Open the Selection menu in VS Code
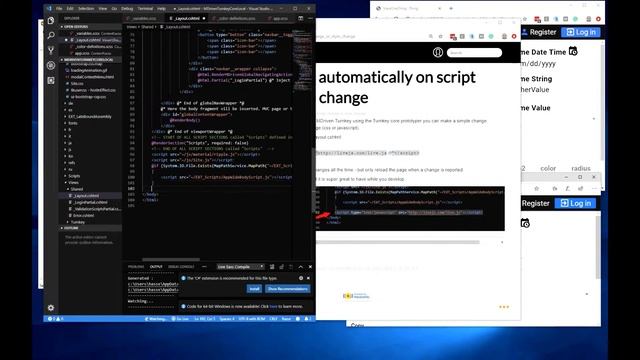Image resolution: width=640 pixels, height=360 pixels. coord(86,9)
